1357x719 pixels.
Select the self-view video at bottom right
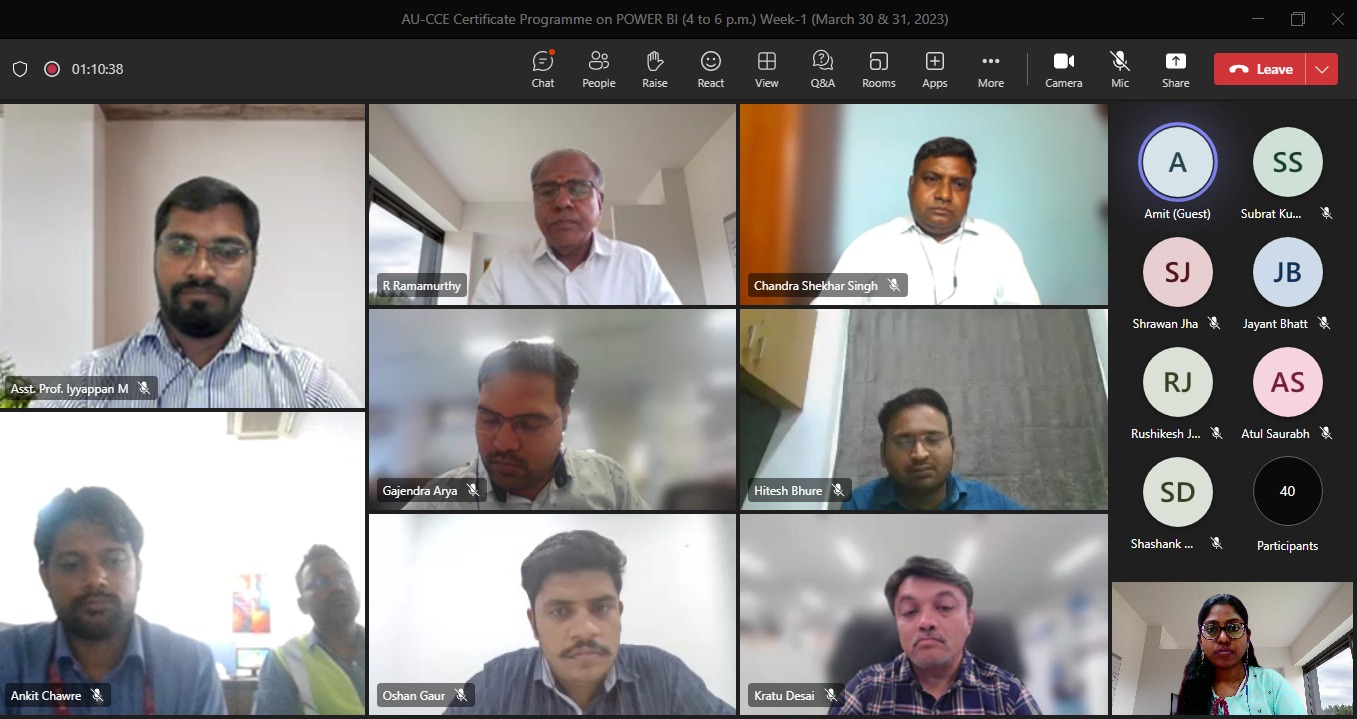point(1232,648)
